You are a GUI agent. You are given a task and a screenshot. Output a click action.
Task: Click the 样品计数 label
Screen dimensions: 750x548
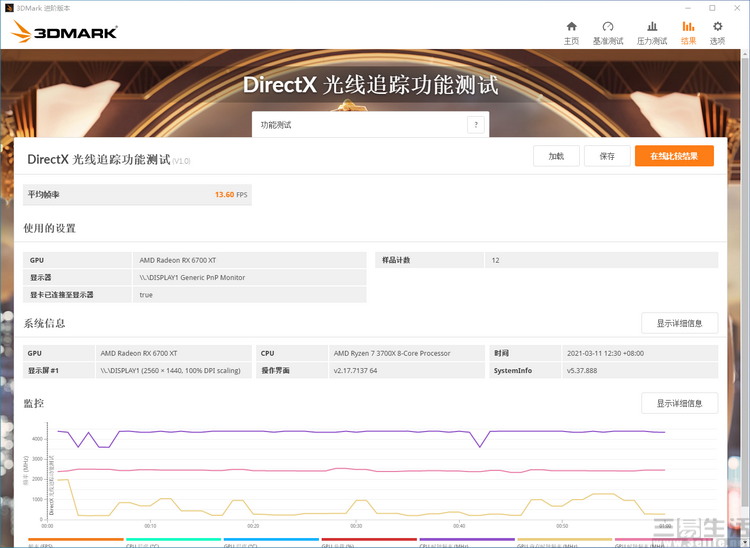pos(396,260)
